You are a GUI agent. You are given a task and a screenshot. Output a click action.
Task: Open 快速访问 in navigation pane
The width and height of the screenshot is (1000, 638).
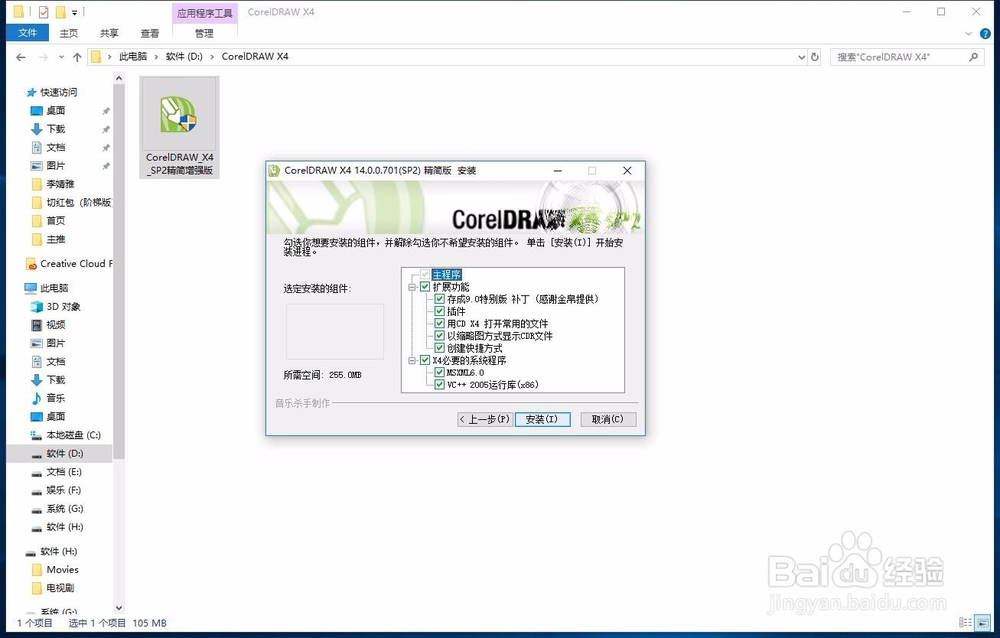point(59,92)
